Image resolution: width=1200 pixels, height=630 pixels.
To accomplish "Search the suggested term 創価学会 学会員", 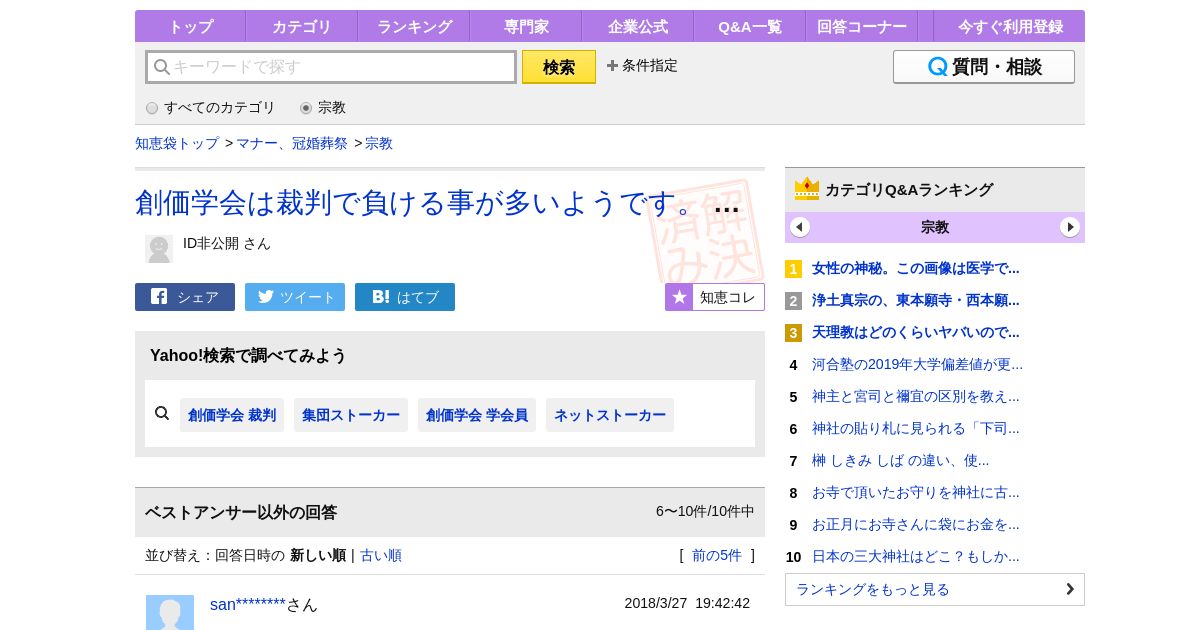I will pyautogui.click(x=477, y=415).
